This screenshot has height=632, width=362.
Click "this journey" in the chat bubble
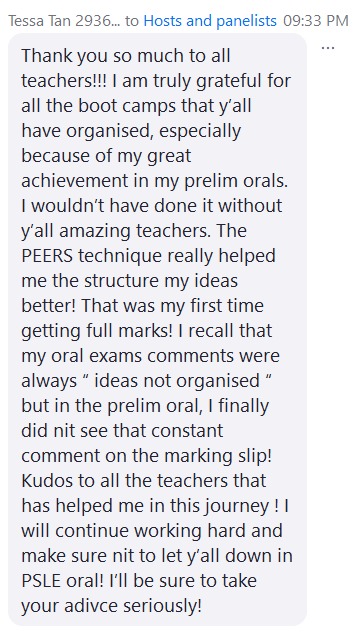220,506
